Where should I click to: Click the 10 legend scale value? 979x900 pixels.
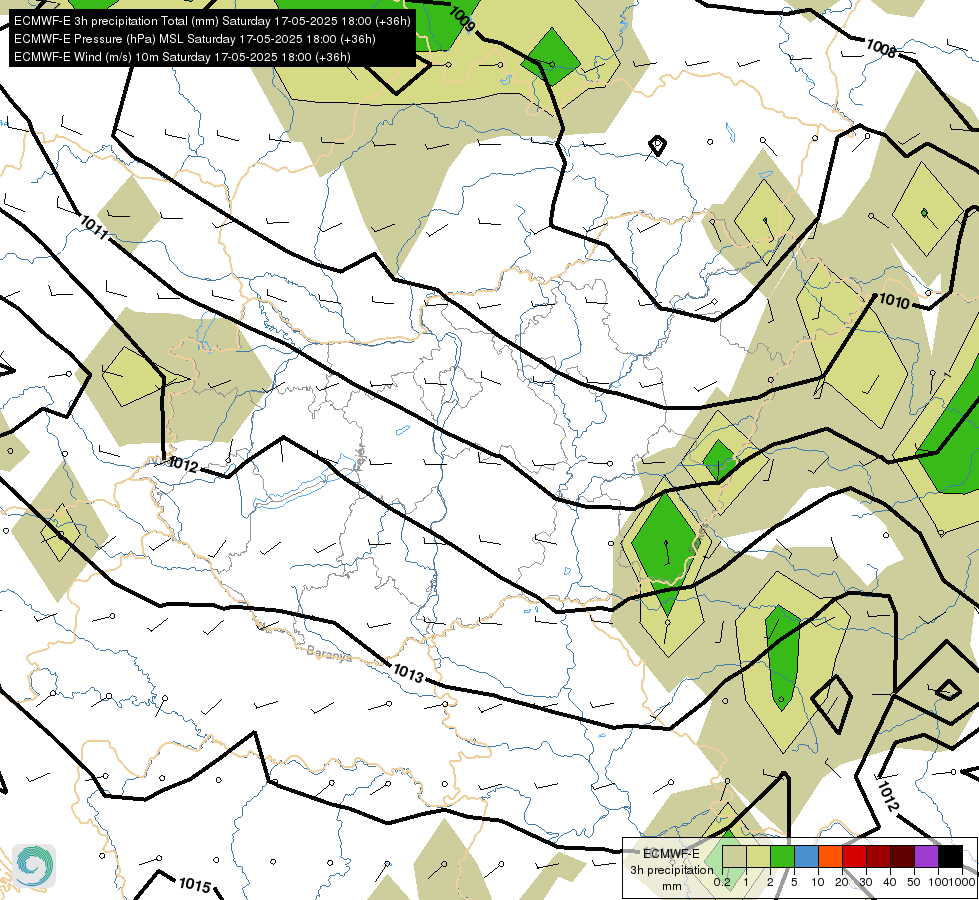click(x=818, y=882)
